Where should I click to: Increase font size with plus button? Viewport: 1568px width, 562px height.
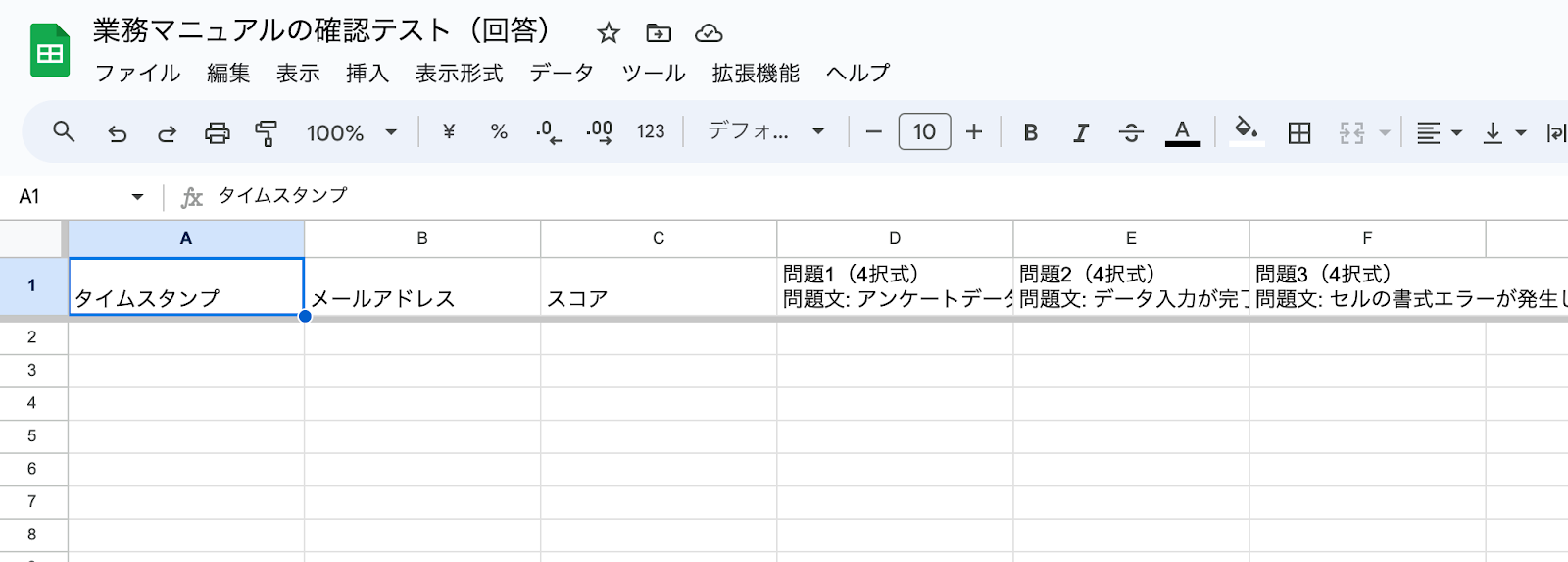tap(974, 131)
